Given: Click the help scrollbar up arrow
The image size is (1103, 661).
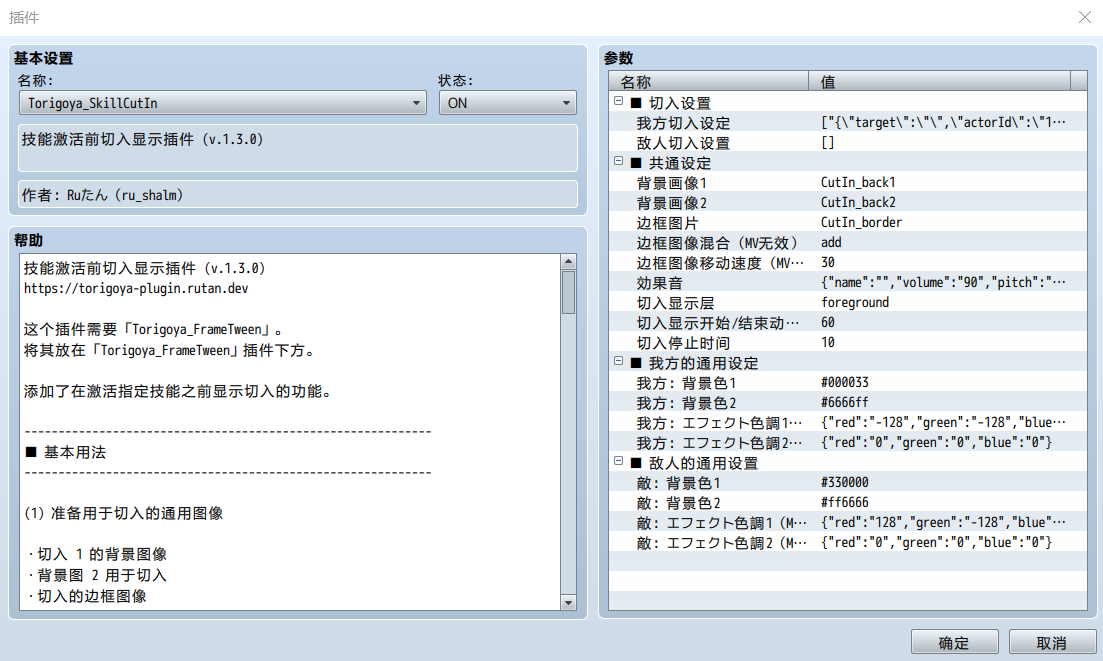Looking at the screenshot, I should (x=568, y=262).
